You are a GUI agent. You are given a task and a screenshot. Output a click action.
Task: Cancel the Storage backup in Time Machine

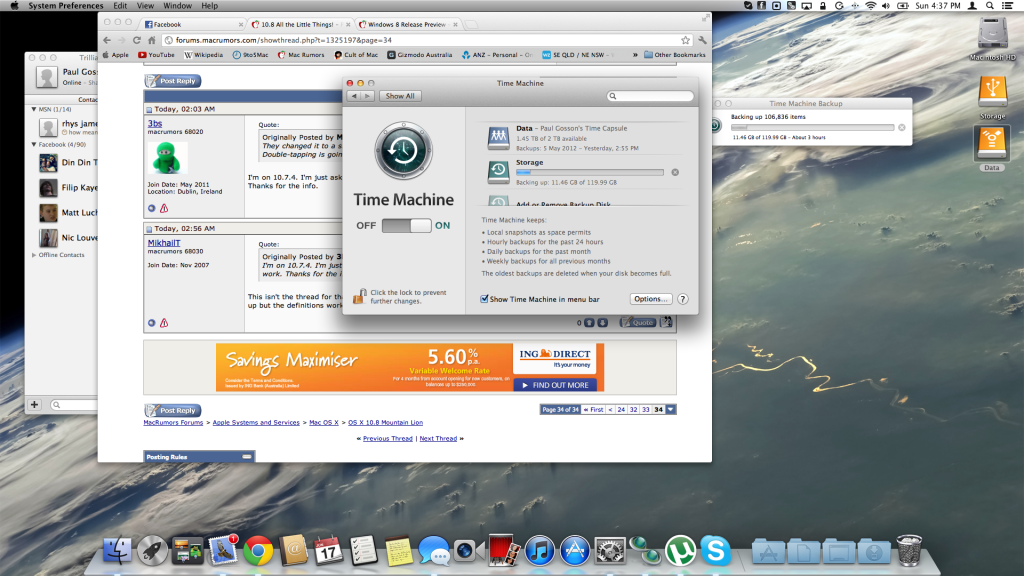(675, 172)
